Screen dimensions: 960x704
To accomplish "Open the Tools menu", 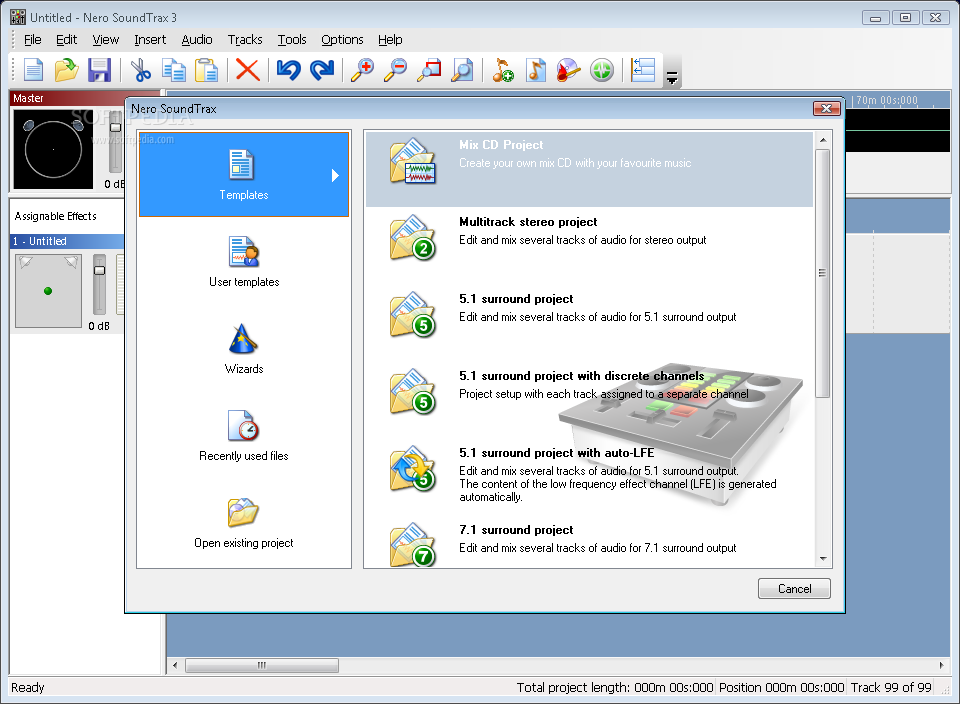I will pos(291,40).
